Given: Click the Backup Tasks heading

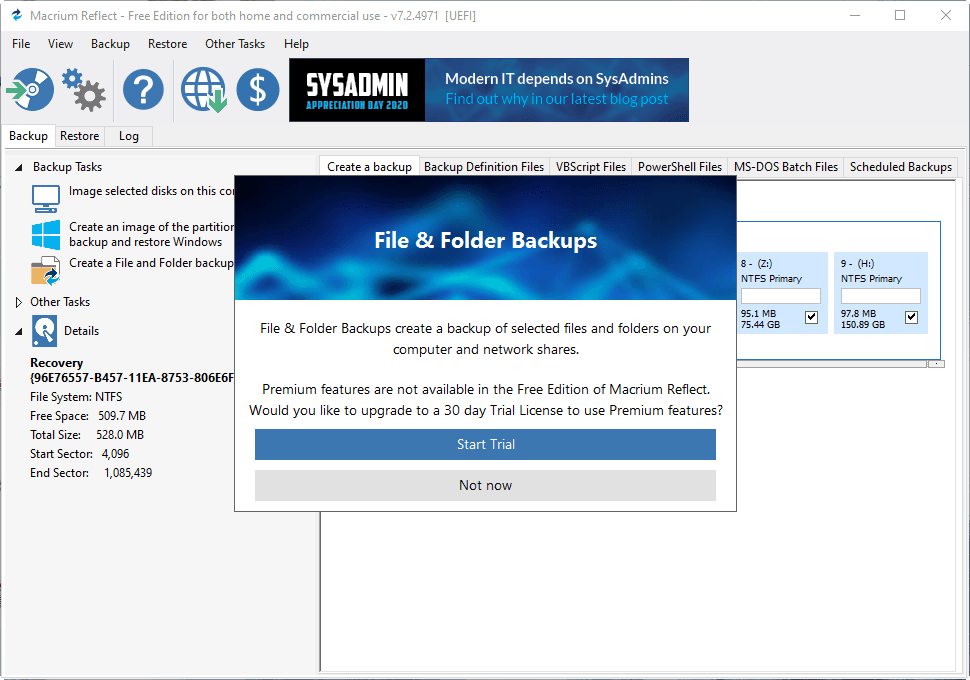Looking at the screenshot, I should pos(67,167).
